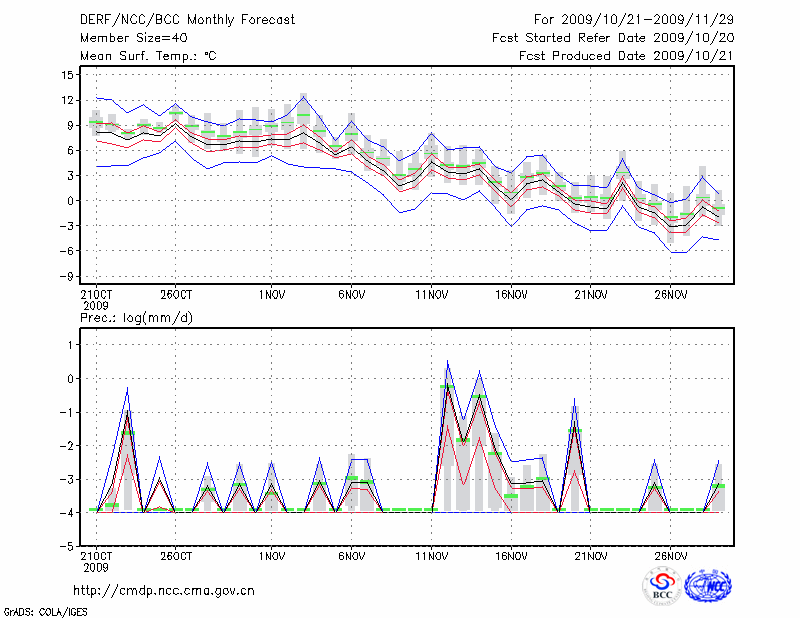Click 26OCT marker on temperature chart axis
The width and height of the screenshot is (800, 618).
pyautogui.click(x=176, y=295)
